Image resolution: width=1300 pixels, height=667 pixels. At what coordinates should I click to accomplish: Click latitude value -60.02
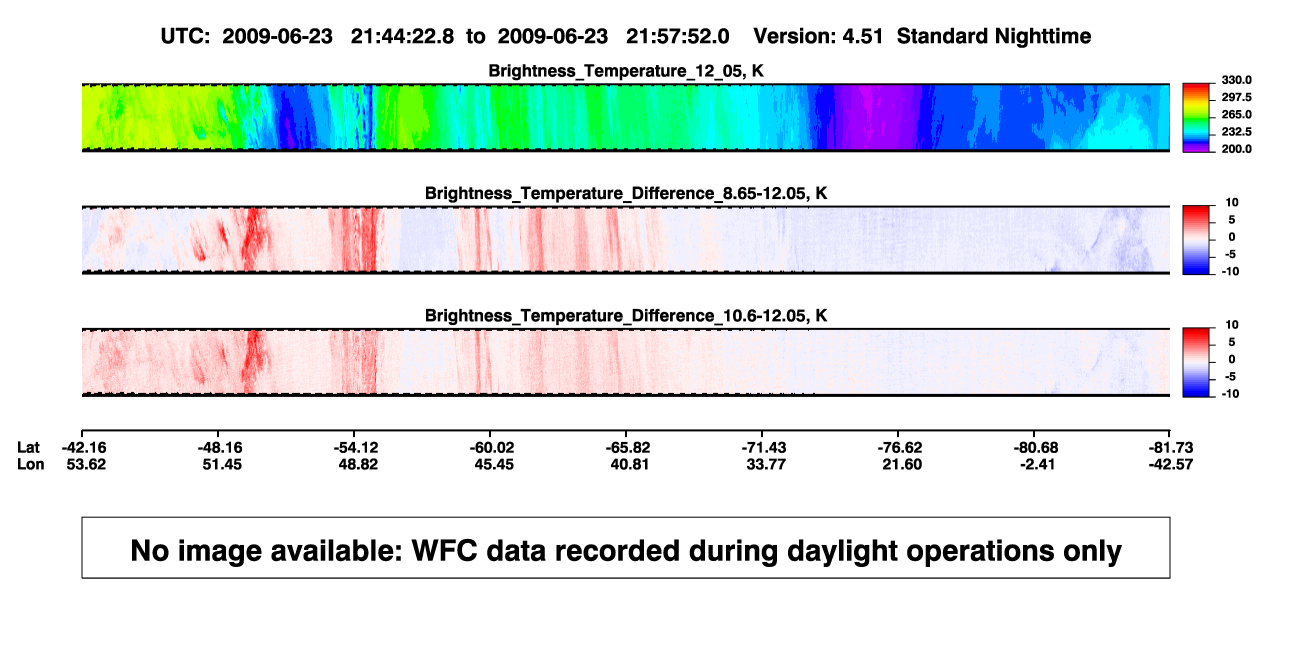pos(491,447)
